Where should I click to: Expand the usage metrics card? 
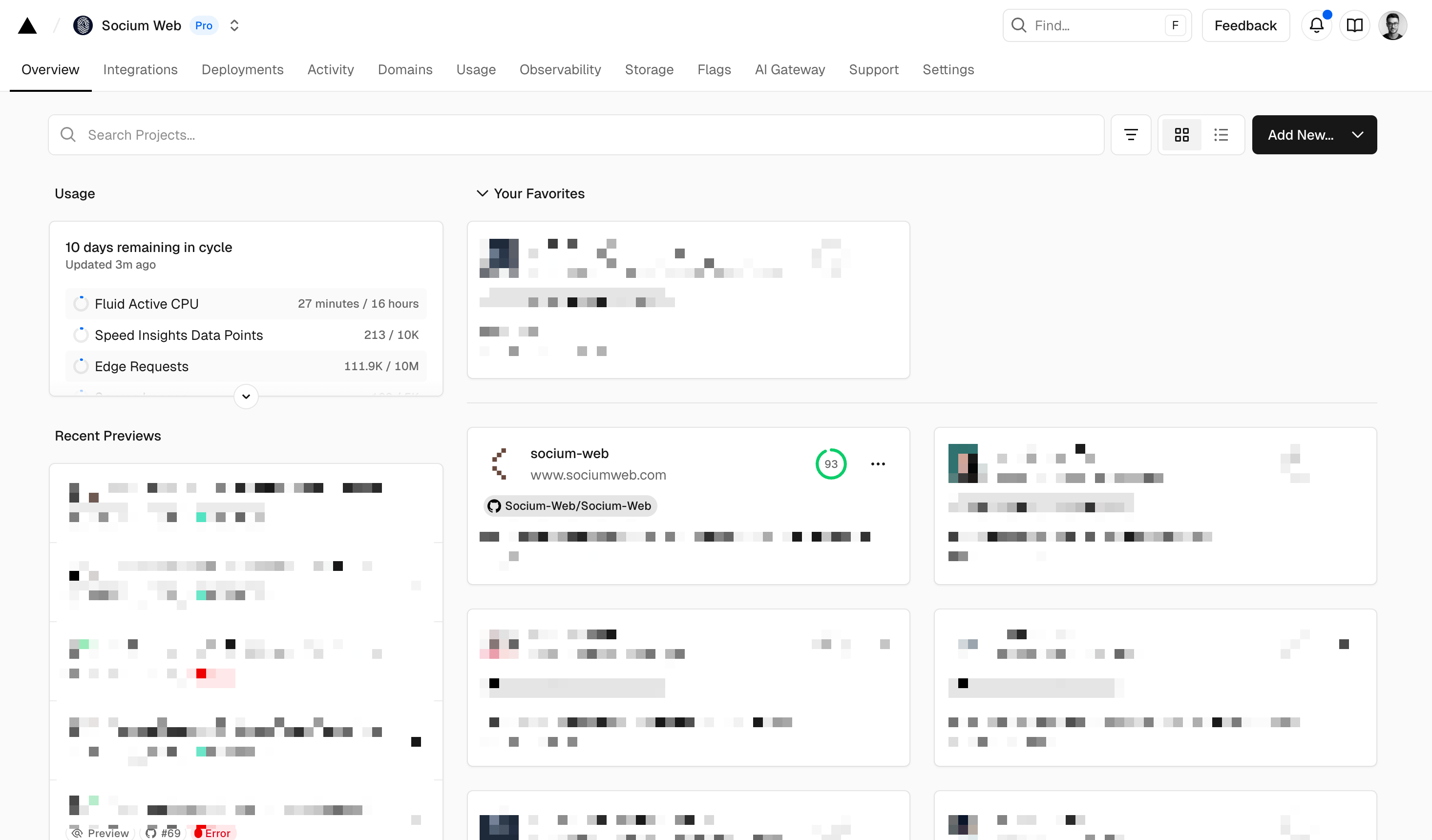point(246,396)
